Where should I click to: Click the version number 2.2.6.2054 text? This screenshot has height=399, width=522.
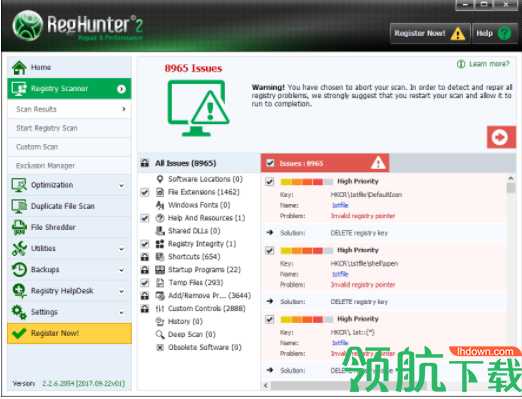83,383
